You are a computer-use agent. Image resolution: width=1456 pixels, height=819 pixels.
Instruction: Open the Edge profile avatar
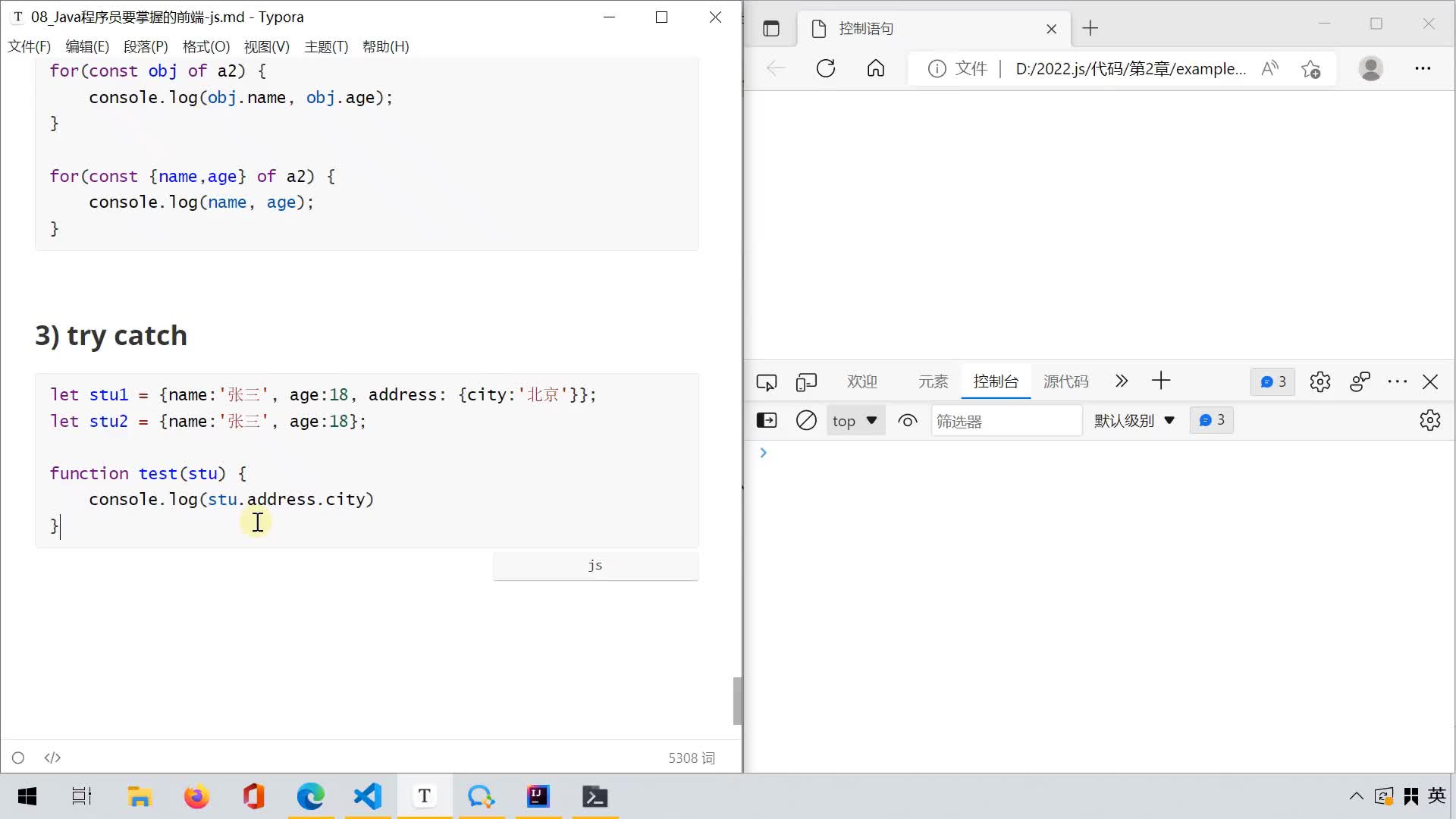1370,69
